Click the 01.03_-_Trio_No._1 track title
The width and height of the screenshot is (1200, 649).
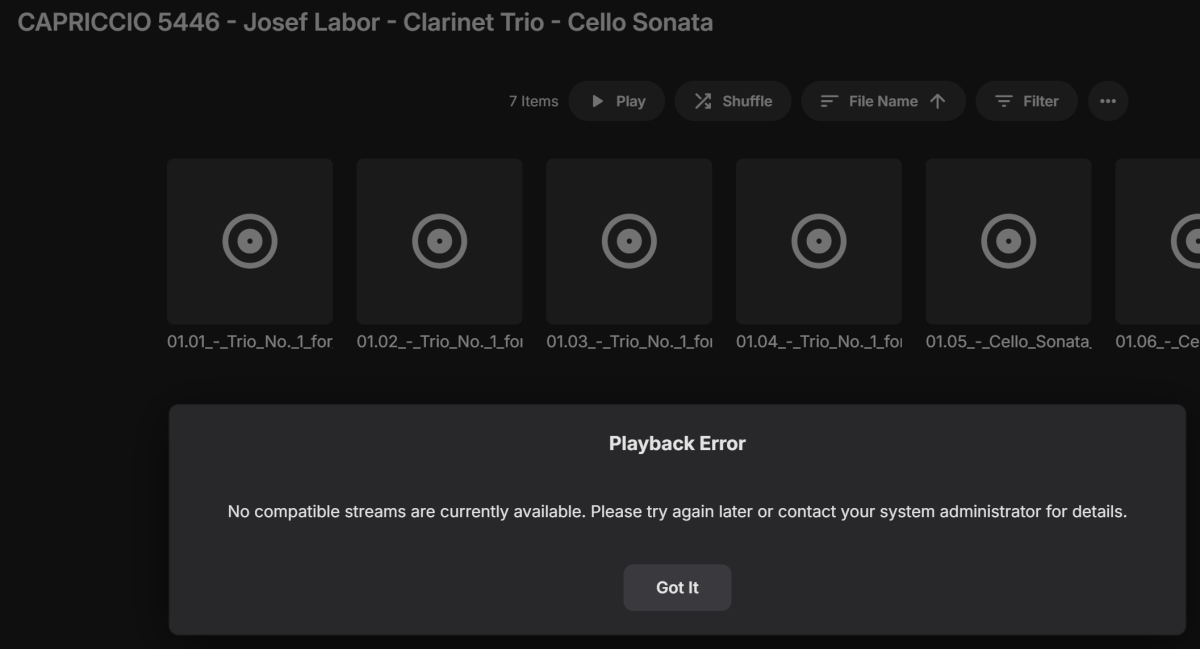click(629, 342)
